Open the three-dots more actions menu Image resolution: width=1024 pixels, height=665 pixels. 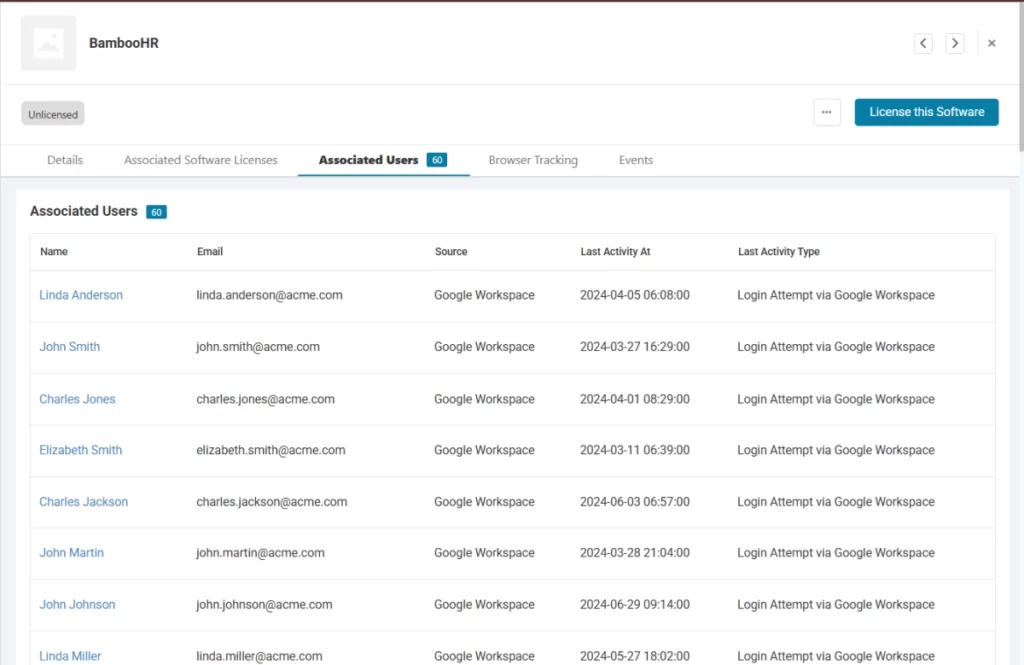pyautogui.click(x=826, y=112)
